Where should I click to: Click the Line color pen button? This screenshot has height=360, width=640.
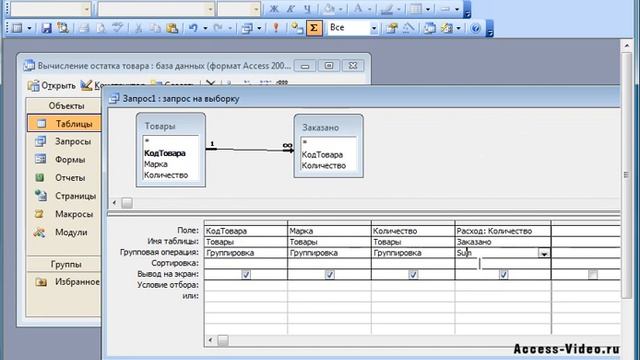[x=387, y=9]
